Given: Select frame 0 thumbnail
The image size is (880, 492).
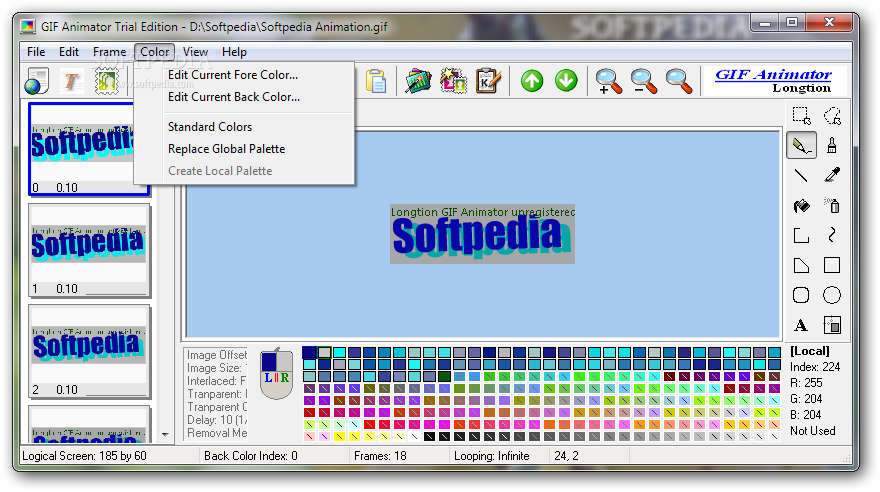Looking at the screenshot, I should (89, 149).
